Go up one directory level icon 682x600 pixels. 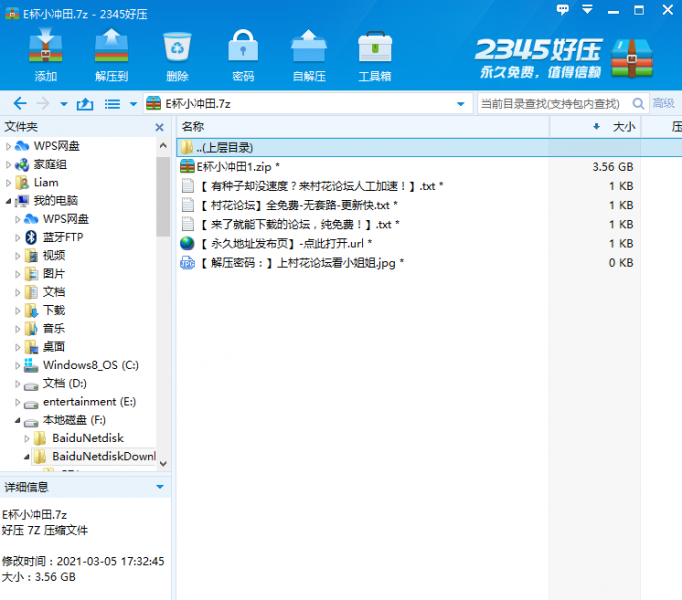pyautogui.click(x=85, y=104)
